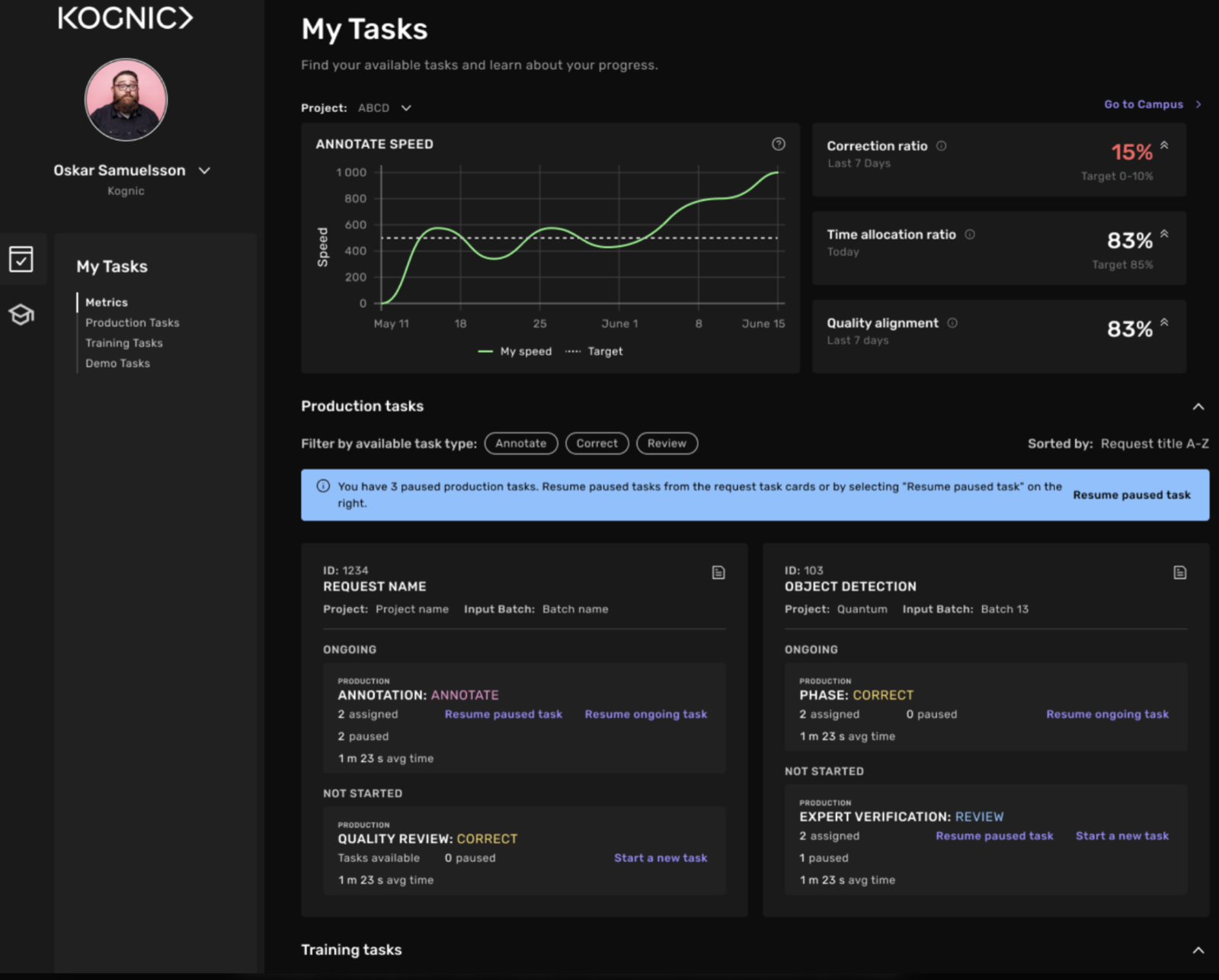Collapse the Training tasks section
The height and width of the screenshot is (980, 1219).
pyautogui.click(x=1198, y=950)
